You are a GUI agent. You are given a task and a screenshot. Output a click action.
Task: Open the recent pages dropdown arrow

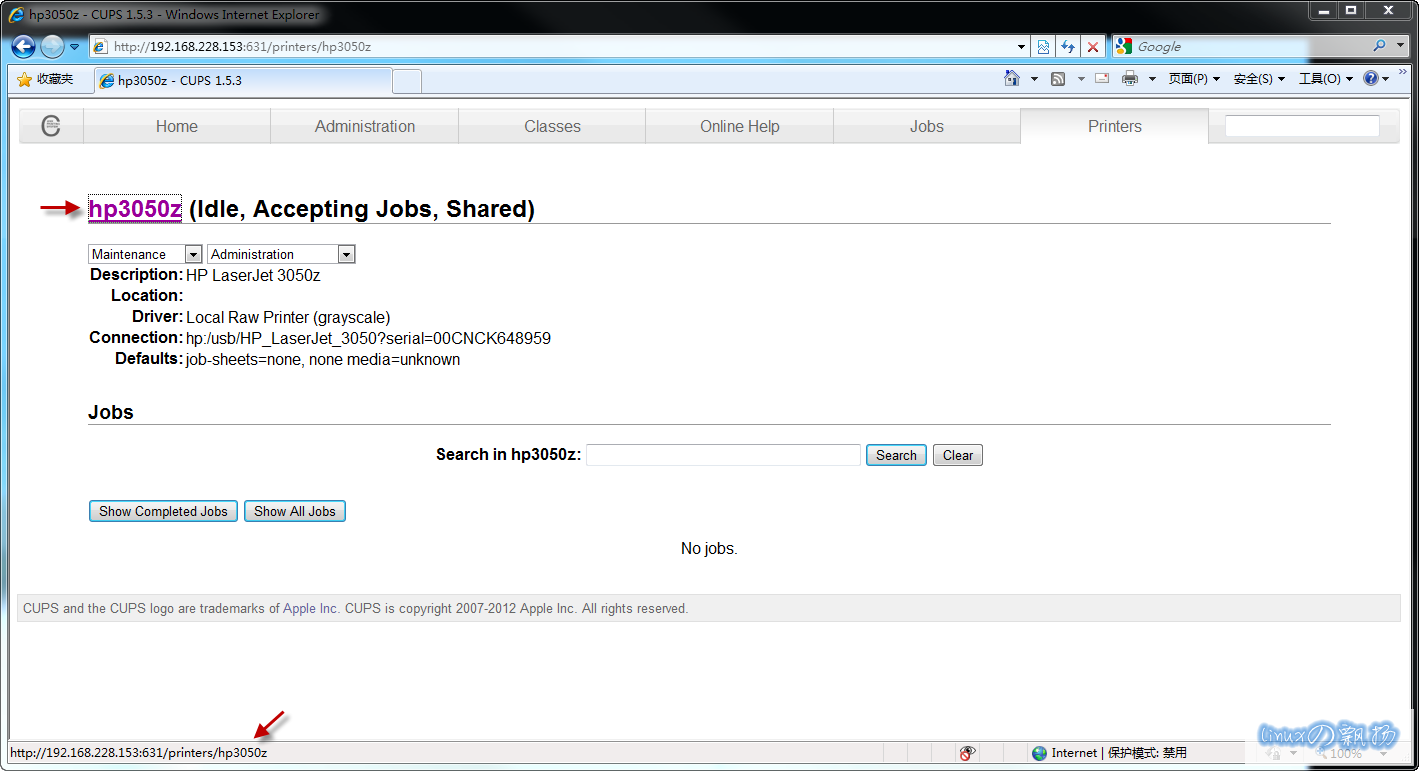(x=75, y=46)
